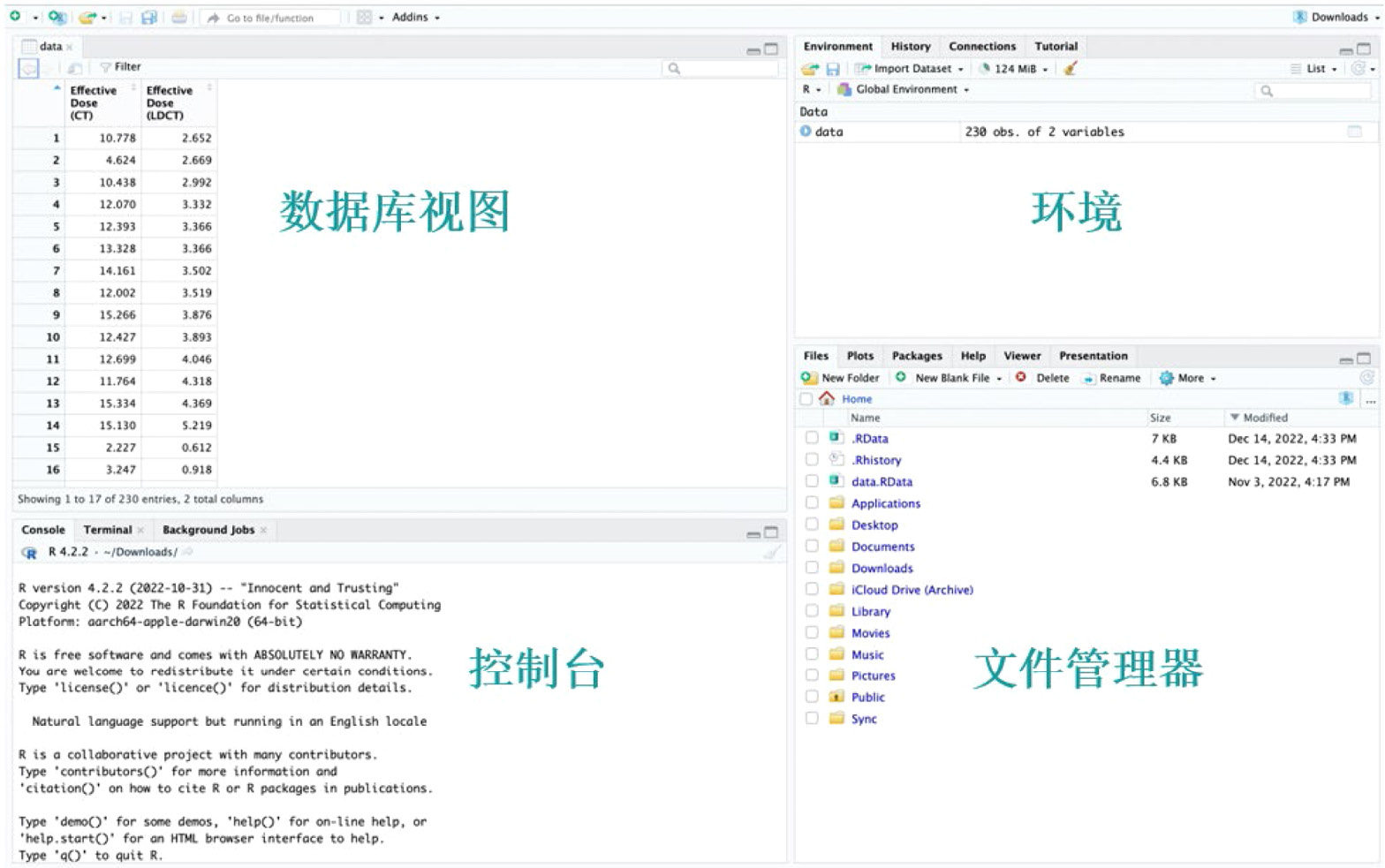Click the broom icon to clear environment
Image resolution: width=1385 pixels, height=868 pixels.
(1070, 69)
